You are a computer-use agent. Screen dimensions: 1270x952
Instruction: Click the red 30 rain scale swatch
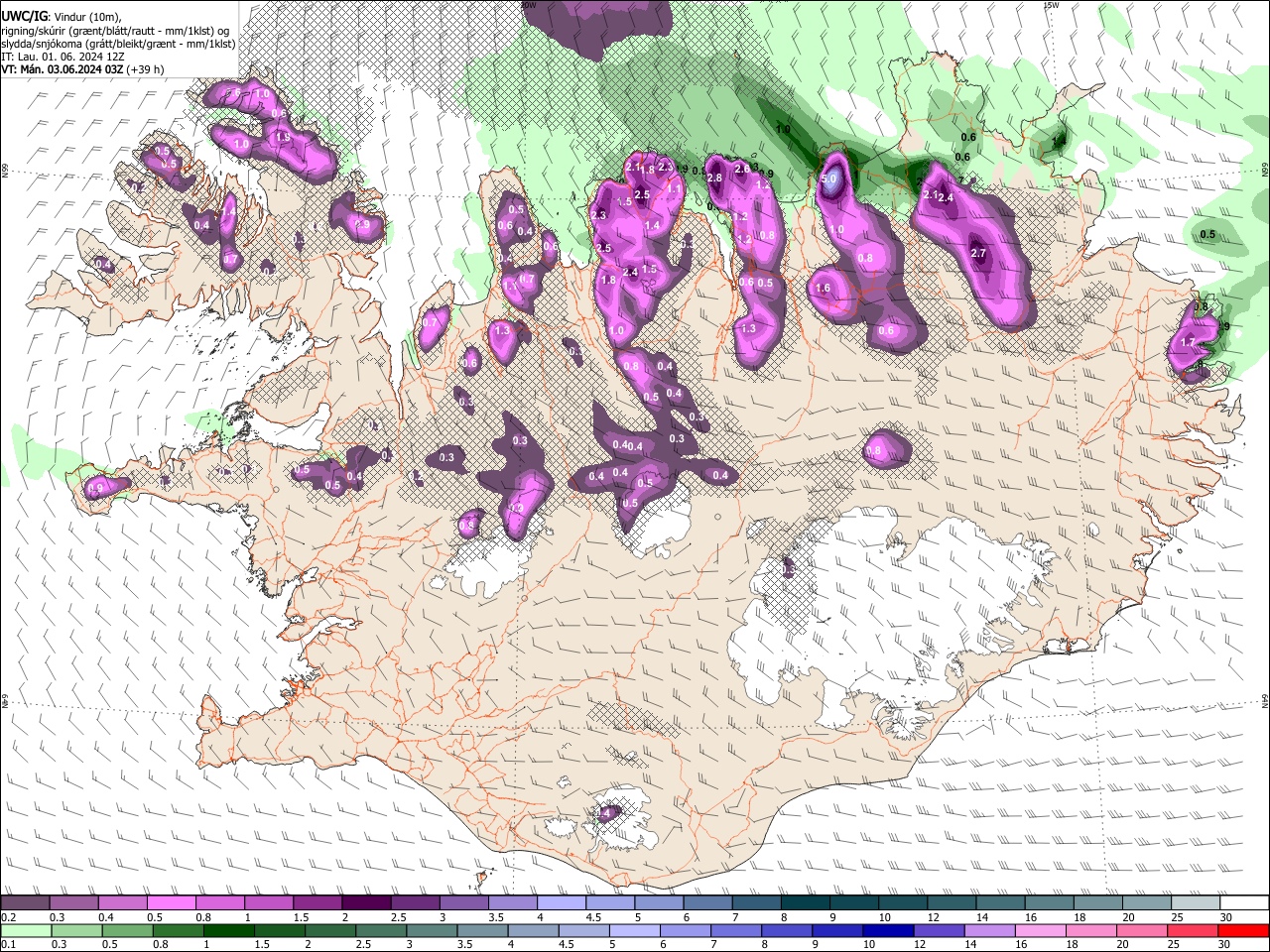coord(1244,931)
